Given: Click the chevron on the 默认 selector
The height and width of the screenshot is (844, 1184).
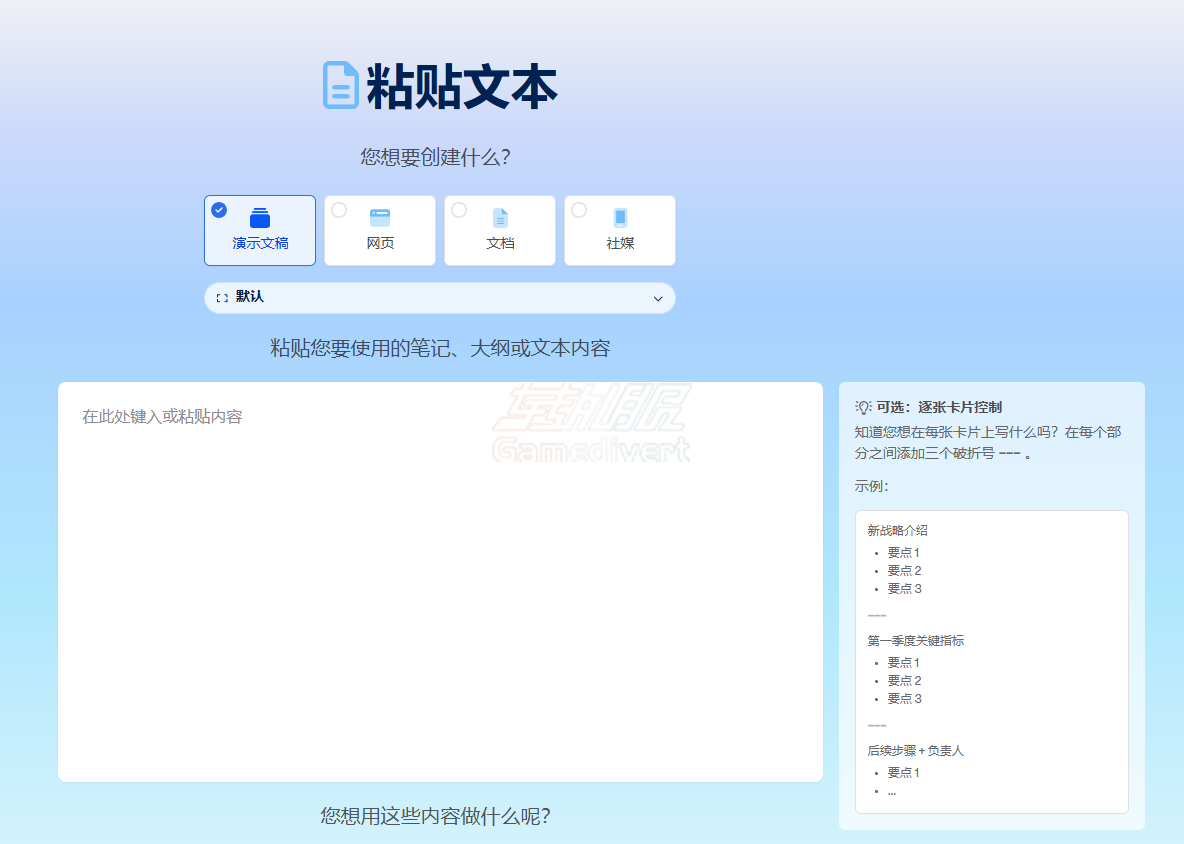Looking at the screenshot, I should coord(658,298).
